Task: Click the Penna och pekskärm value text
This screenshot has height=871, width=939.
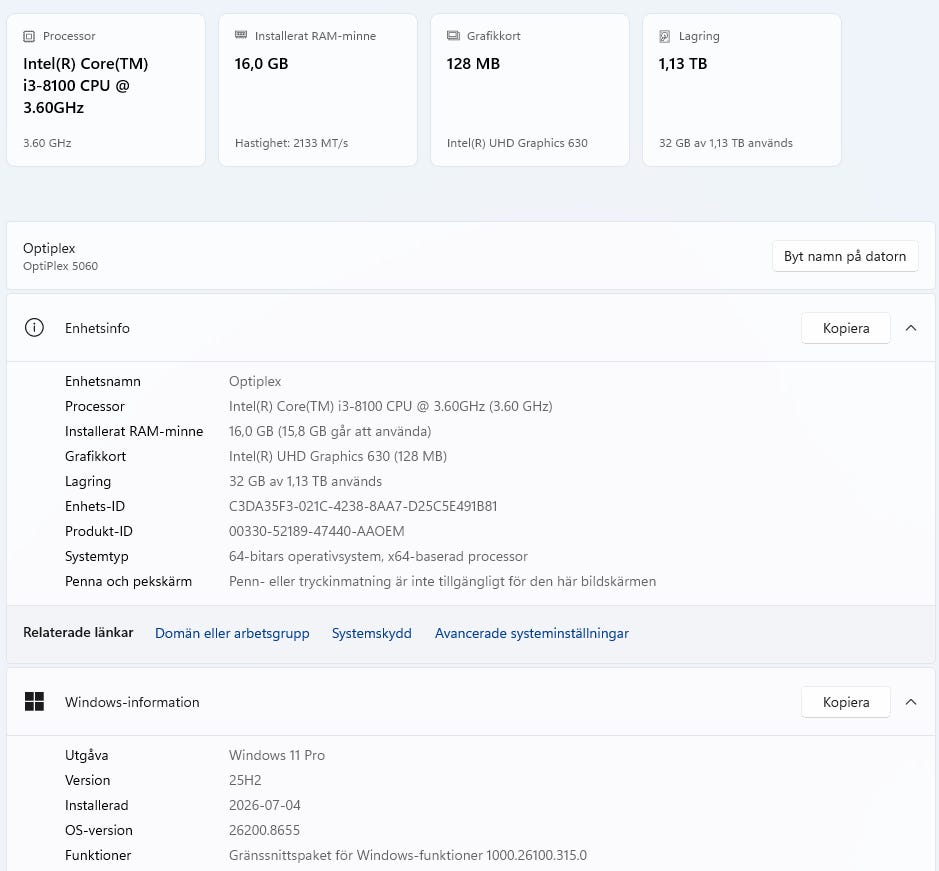Action: pos(443,582)
